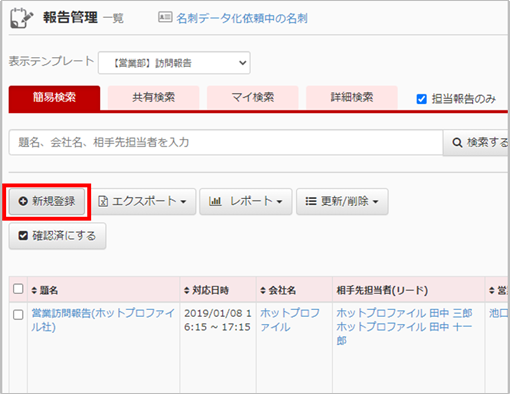Sort the table by 題名 column

[45, 290]
